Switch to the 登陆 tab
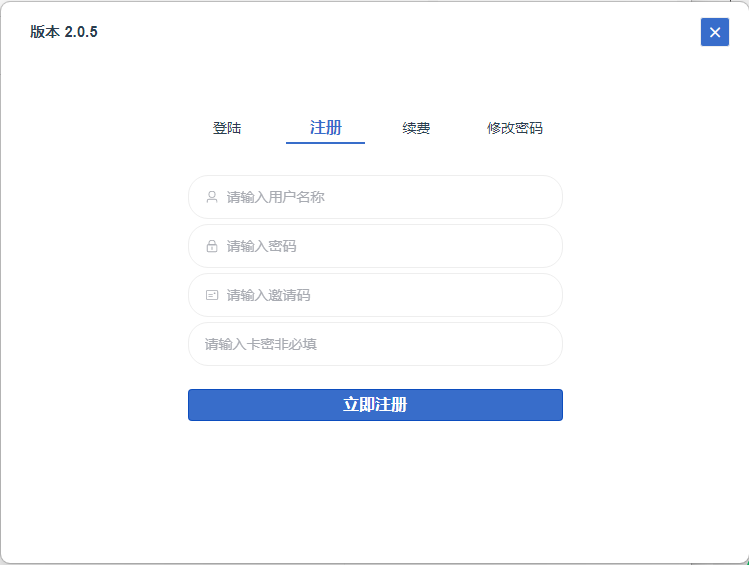This screenshot has height=565, width=749. [x=227, y=128]
